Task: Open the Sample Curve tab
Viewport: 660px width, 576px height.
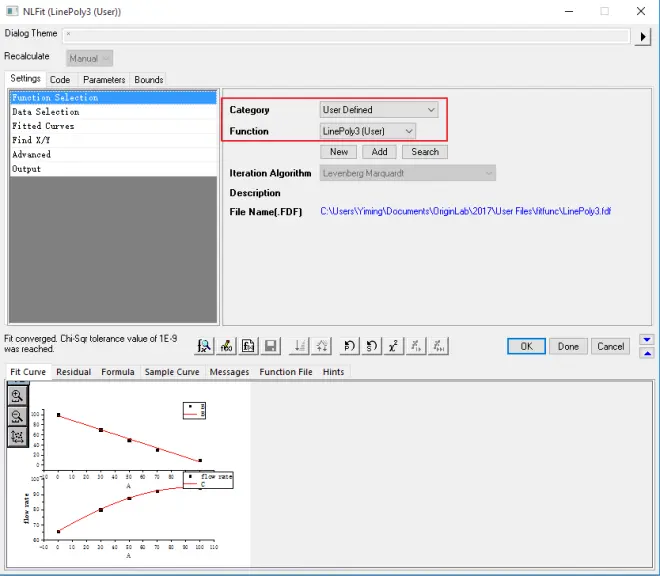Action: (172, 372)
